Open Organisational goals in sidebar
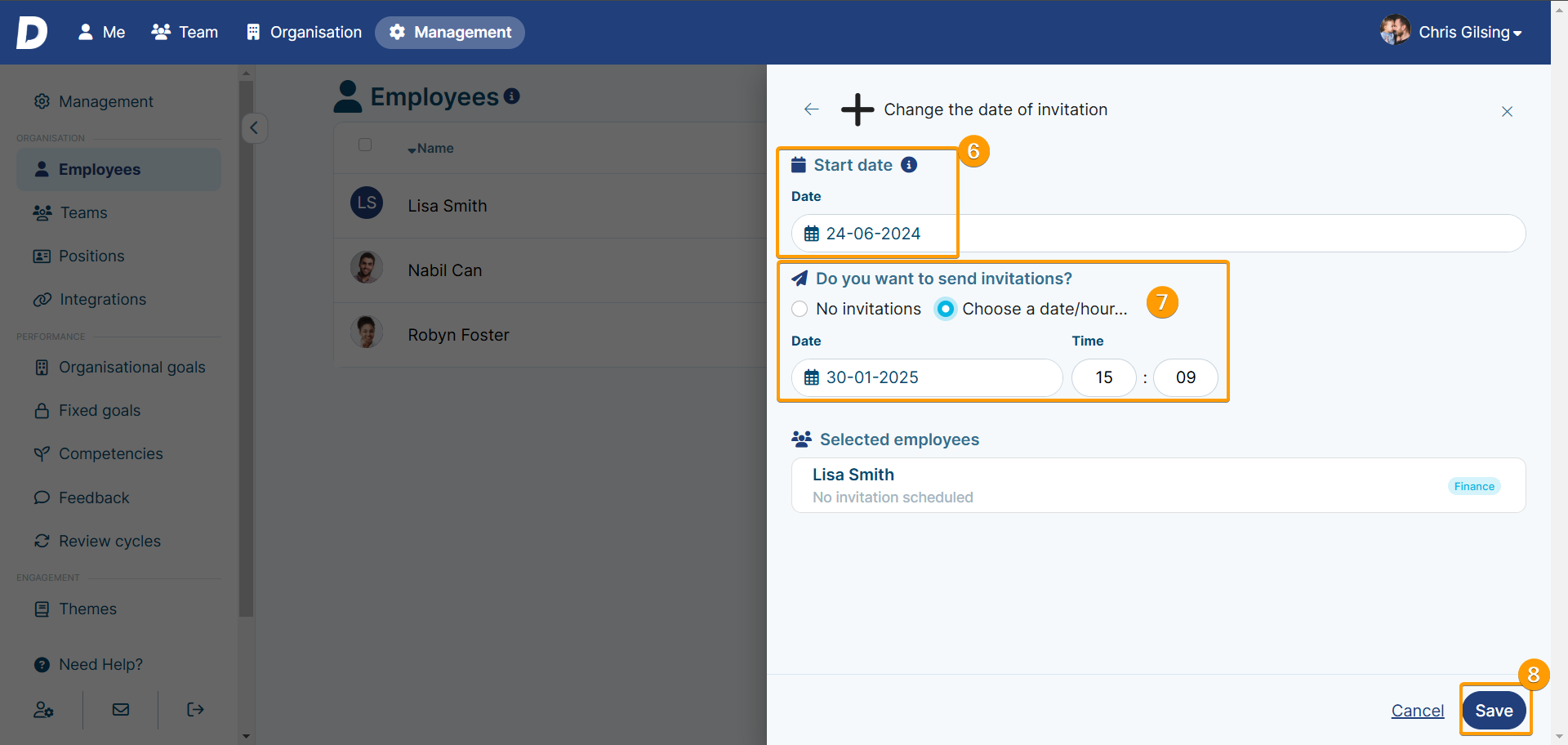 tap(132, 367)
